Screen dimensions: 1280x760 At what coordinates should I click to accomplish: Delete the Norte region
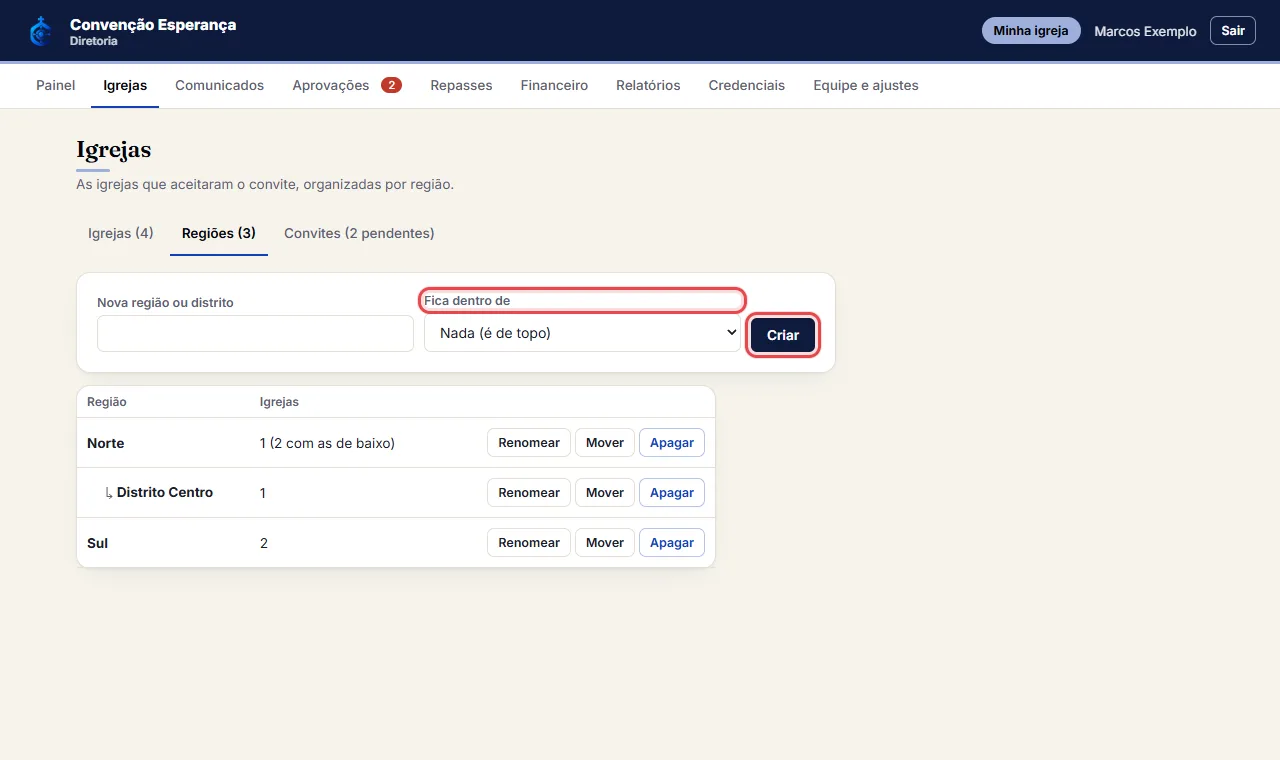672,443
